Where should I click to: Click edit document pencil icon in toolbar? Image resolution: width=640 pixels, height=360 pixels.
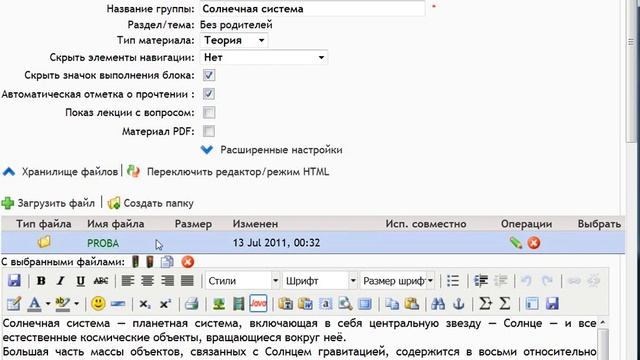14,304
